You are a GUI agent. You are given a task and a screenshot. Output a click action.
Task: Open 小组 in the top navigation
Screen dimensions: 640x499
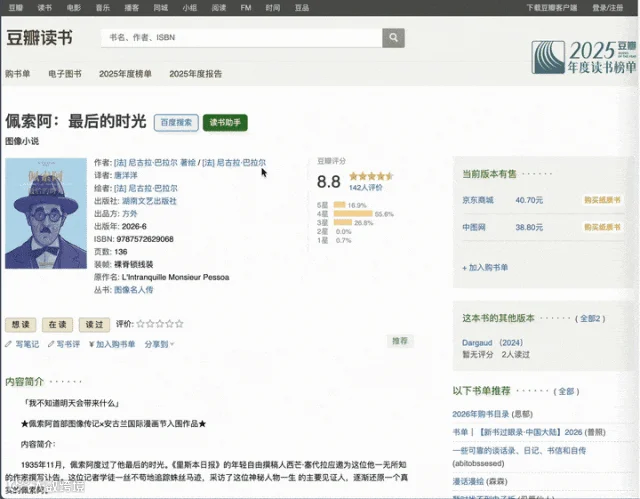click(189, 8)
